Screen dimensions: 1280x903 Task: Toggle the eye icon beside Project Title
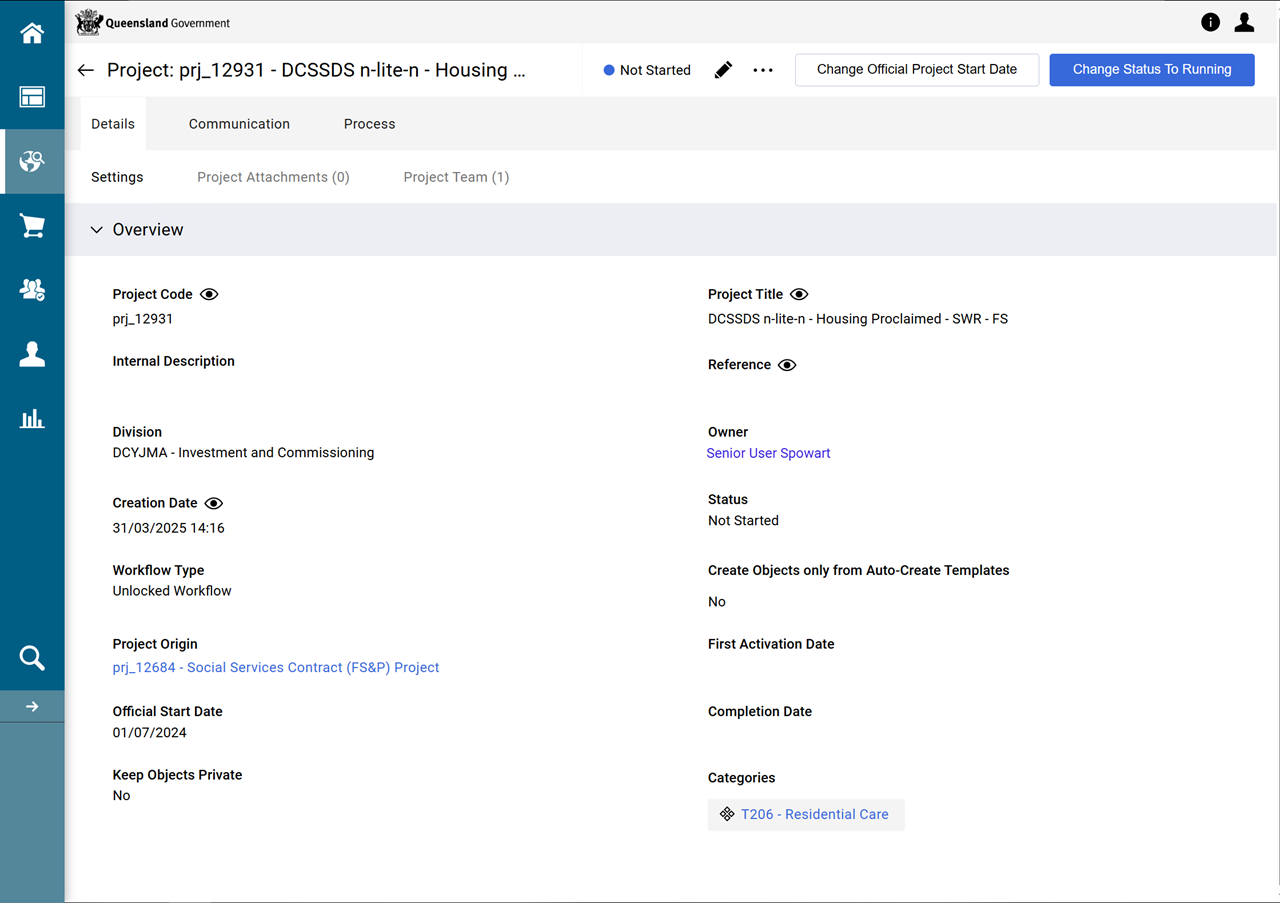(x=799, y=295)
